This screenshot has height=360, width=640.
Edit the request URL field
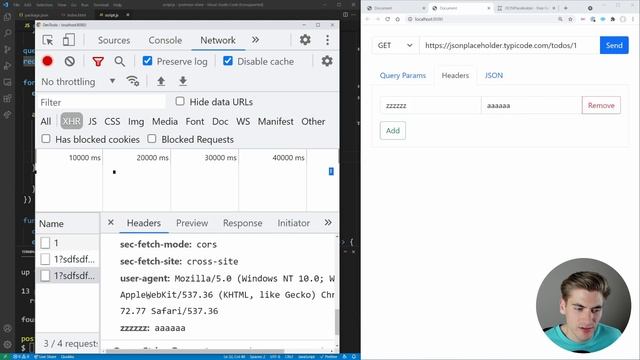[509, 45]
